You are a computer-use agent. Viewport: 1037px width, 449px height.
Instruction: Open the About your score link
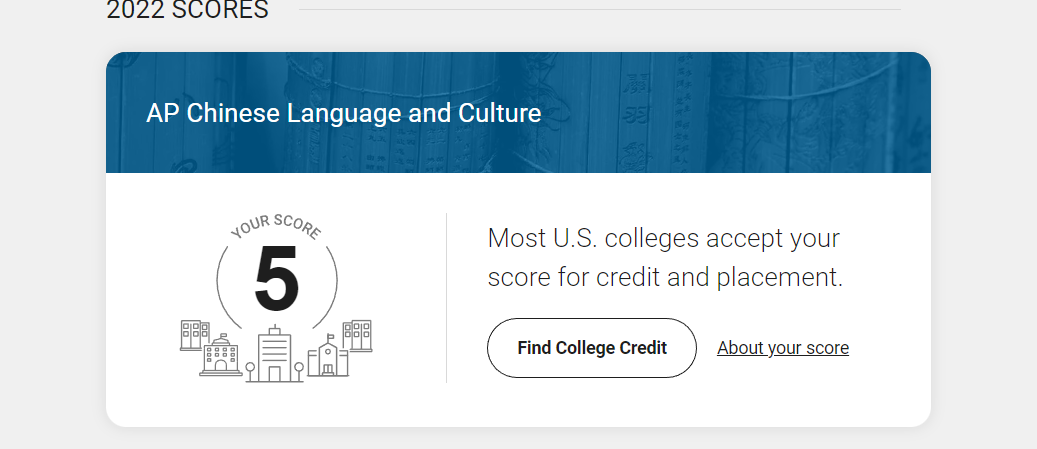[x=782, y=348]
